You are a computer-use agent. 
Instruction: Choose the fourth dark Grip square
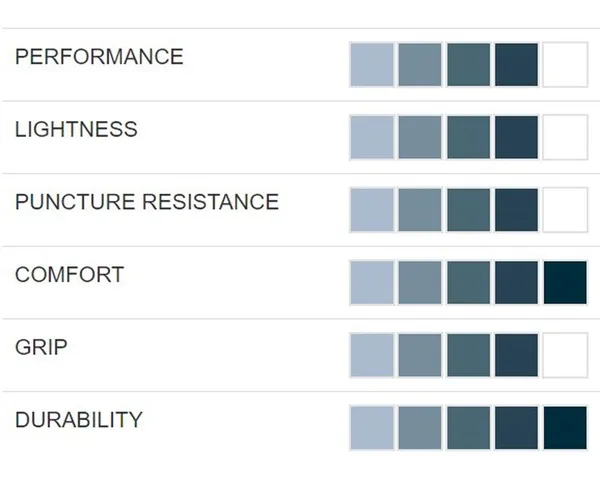pos(517,355)
